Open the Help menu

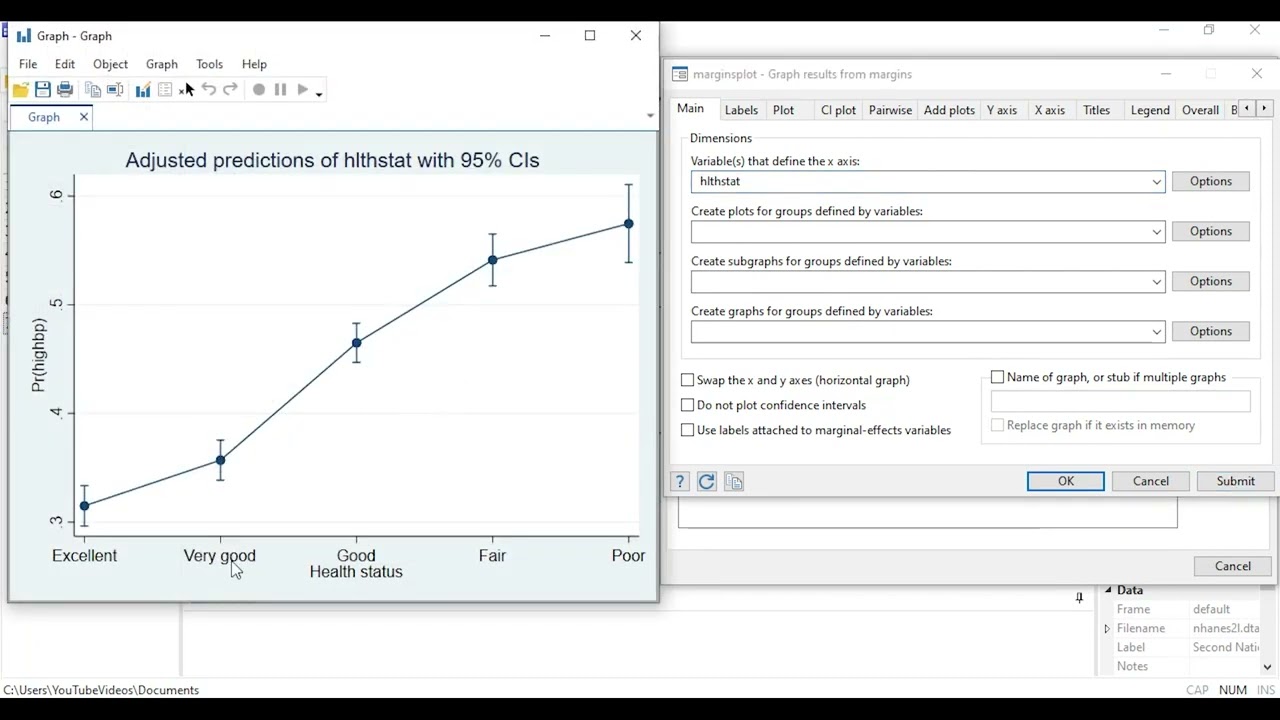[x=254, y=64]
